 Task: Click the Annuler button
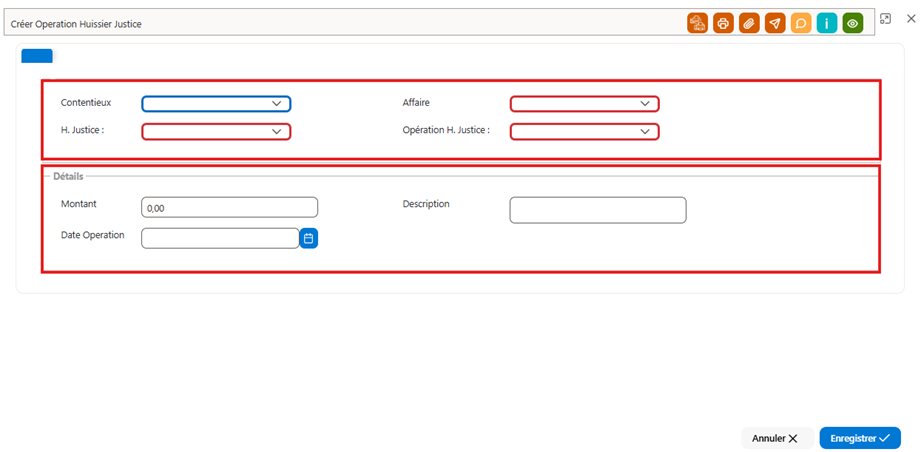tap(775, 438)
